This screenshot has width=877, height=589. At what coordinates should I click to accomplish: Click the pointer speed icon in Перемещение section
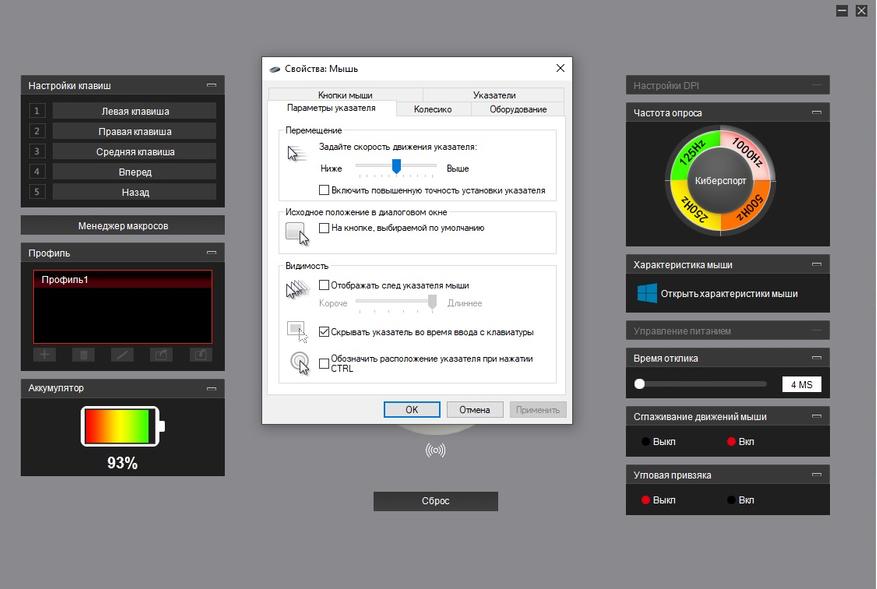point(296,153)
